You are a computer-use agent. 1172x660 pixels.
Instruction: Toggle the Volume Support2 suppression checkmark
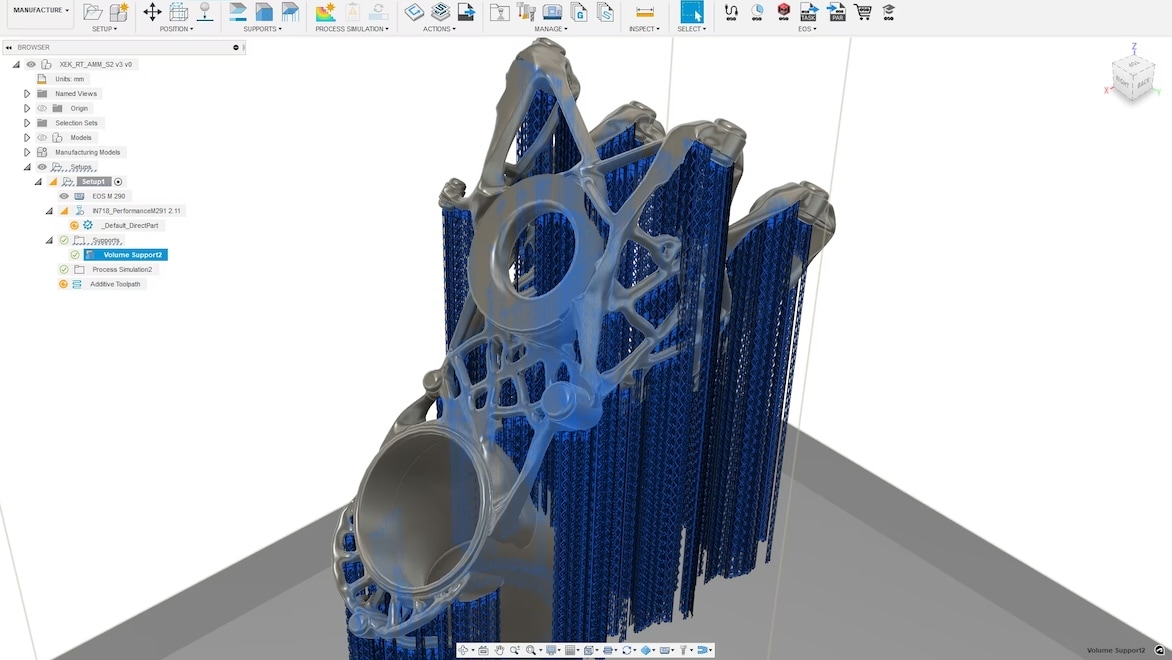[75, 253]
